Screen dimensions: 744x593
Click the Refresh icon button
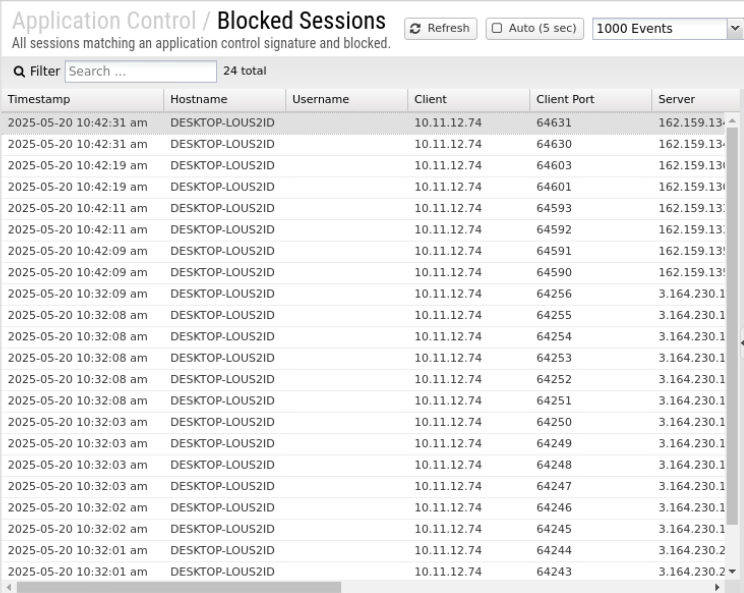440,29
